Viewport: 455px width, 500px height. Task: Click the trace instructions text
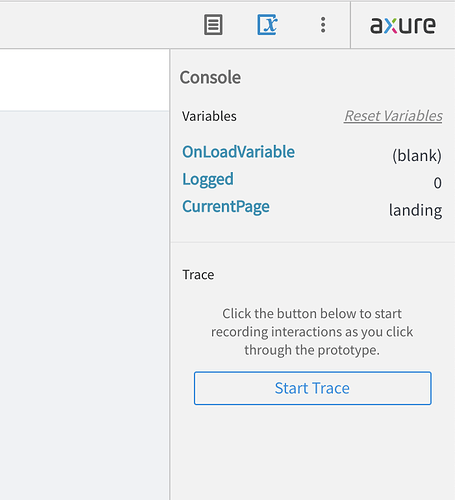(312, 332)
